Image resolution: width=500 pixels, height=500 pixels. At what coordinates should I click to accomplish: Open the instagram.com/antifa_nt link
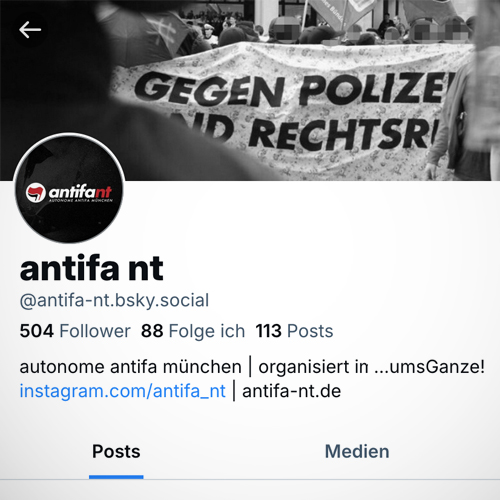point(123,391)
